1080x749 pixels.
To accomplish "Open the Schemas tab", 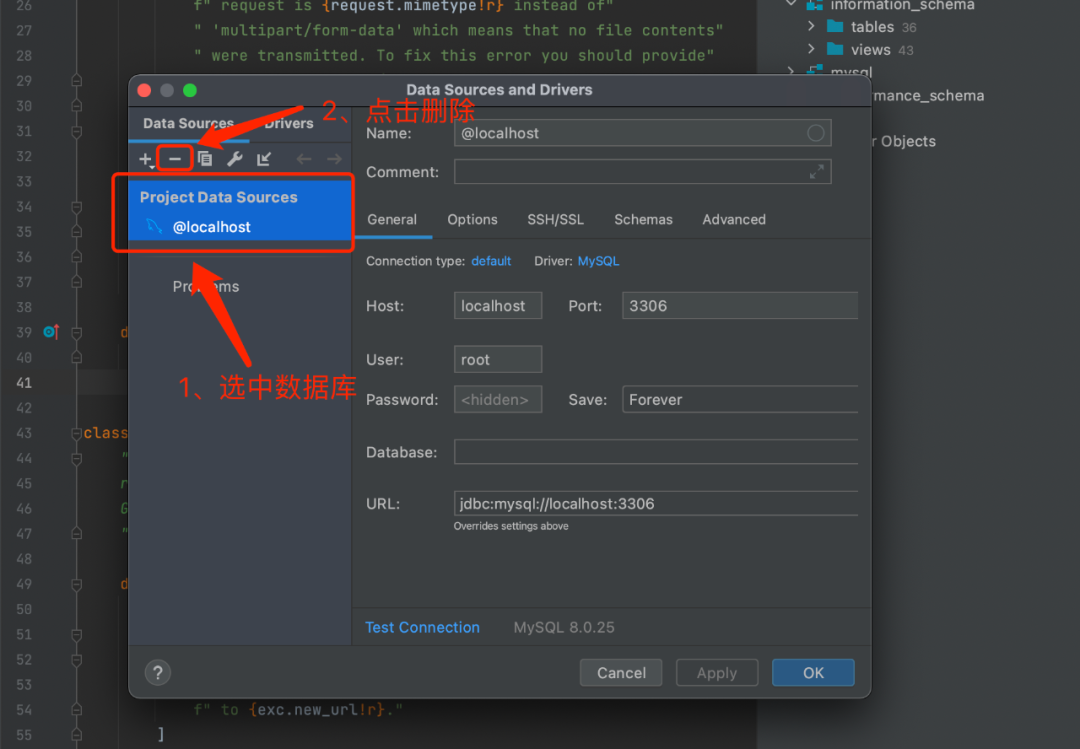I will (643, 219).
